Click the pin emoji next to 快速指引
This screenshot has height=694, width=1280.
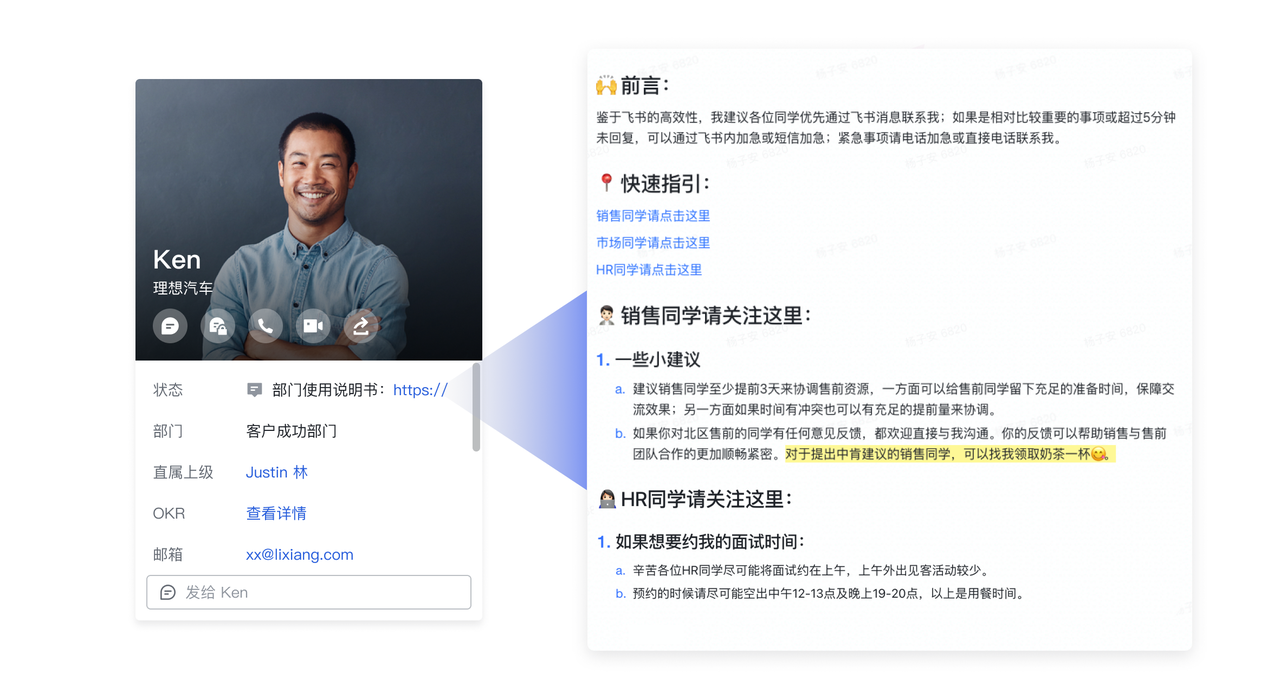point(606,183)
